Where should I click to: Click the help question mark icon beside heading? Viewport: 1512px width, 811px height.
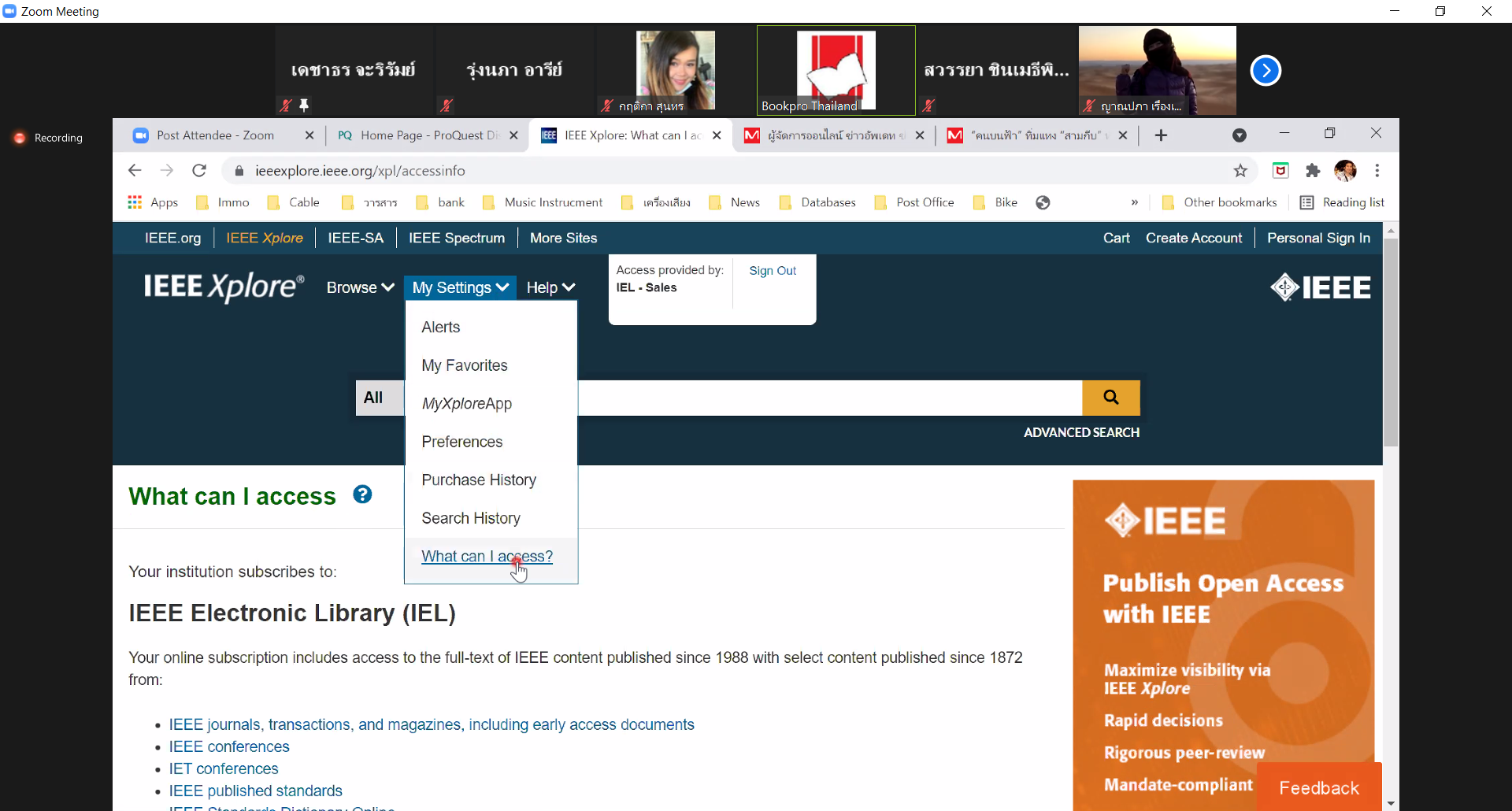point(362,494)
